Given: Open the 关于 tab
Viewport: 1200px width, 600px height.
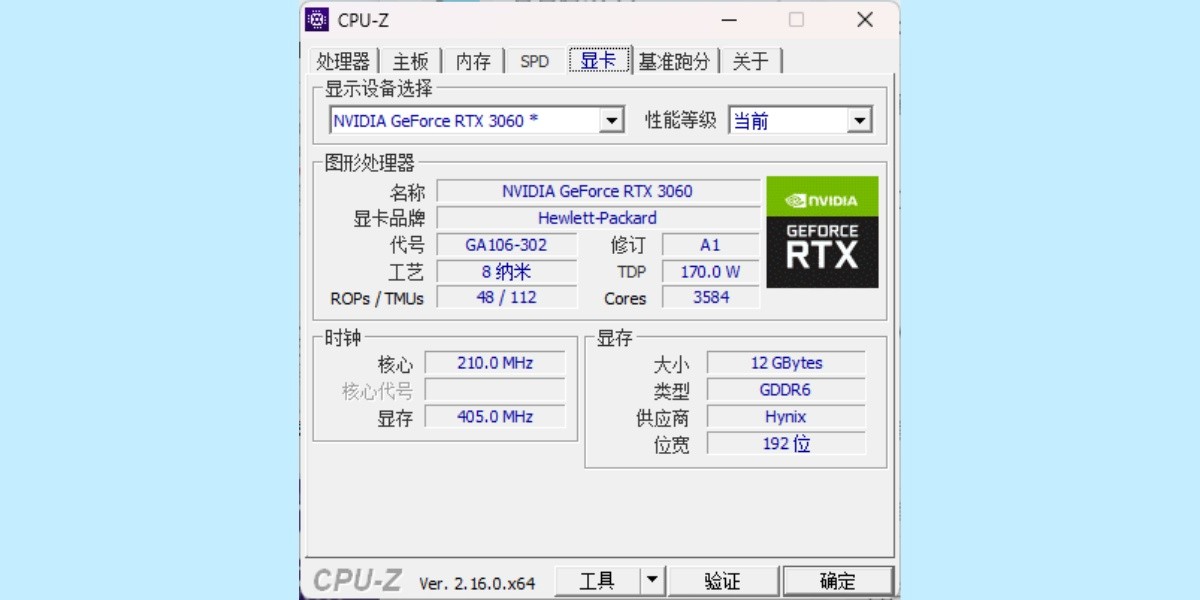Looking at the screenshot, I should click(x=751, y=62).
